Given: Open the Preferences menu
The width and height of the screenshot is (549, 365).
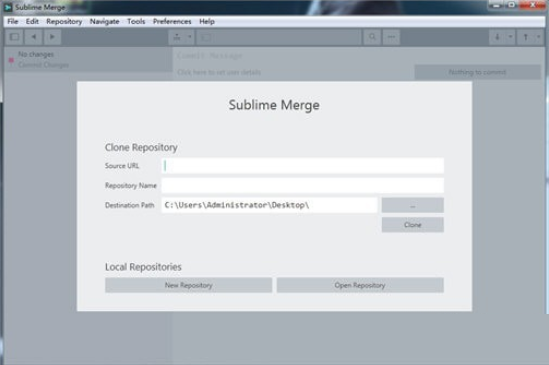Looking at the screenshot, I should pos(172,21).
